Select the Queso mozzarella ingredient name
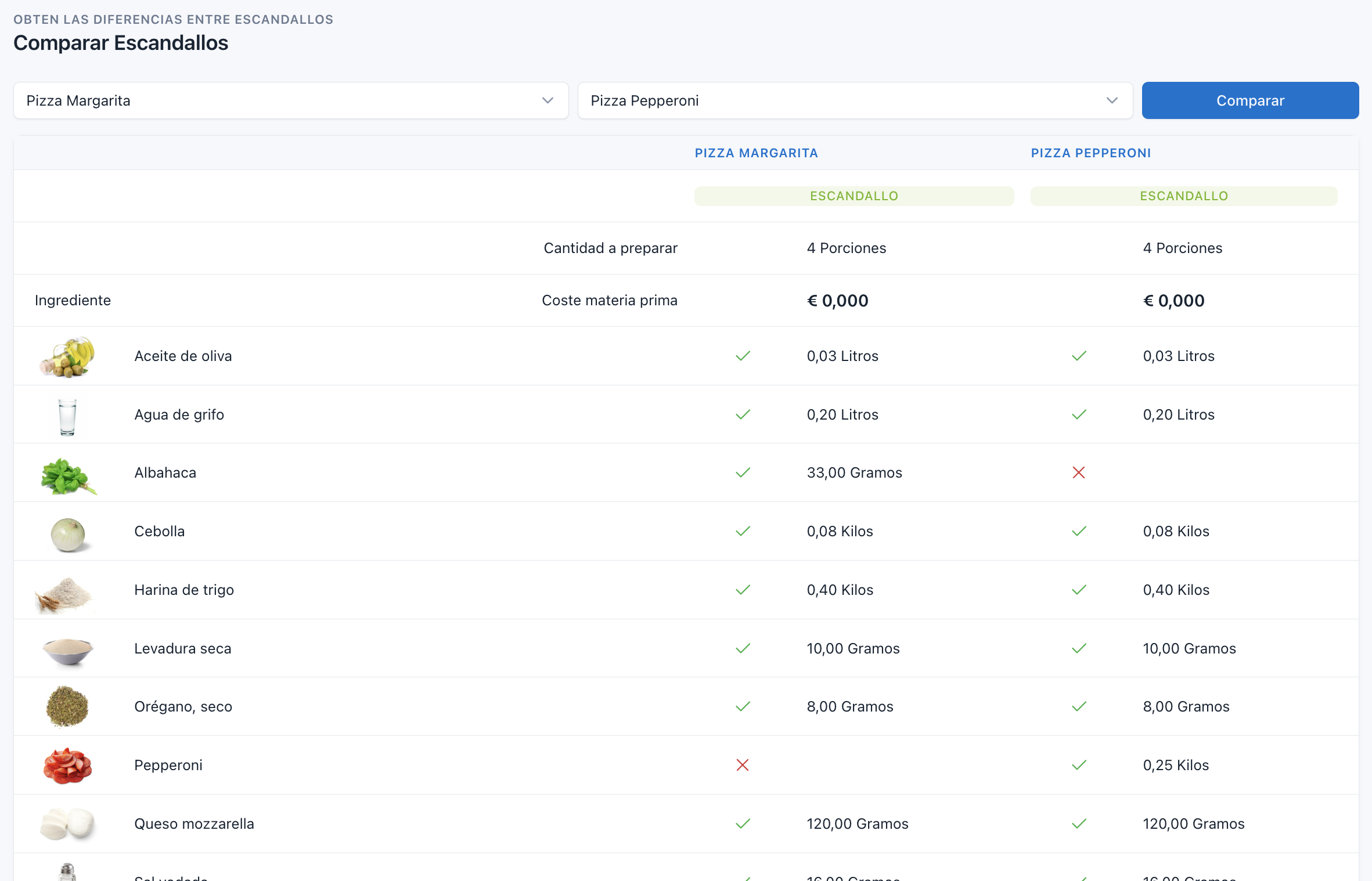This screenshot has height=881, width=1372. pos(194,824)
